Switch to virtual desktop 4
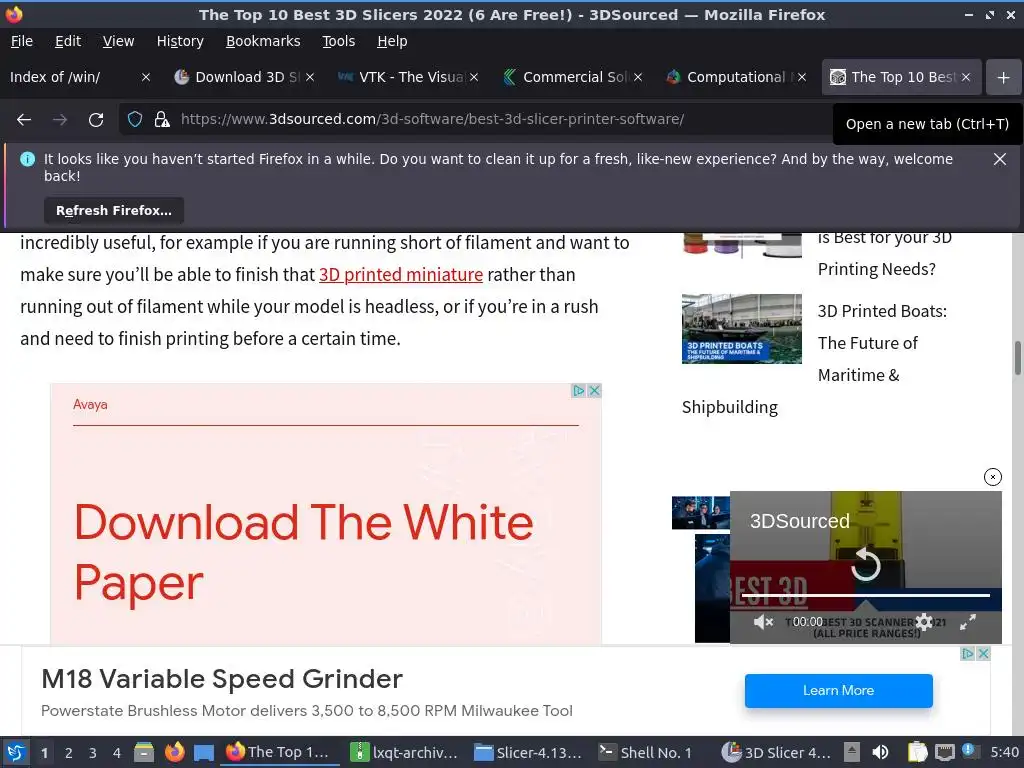Screen dimensions: 1024x768 click(117, 753)
